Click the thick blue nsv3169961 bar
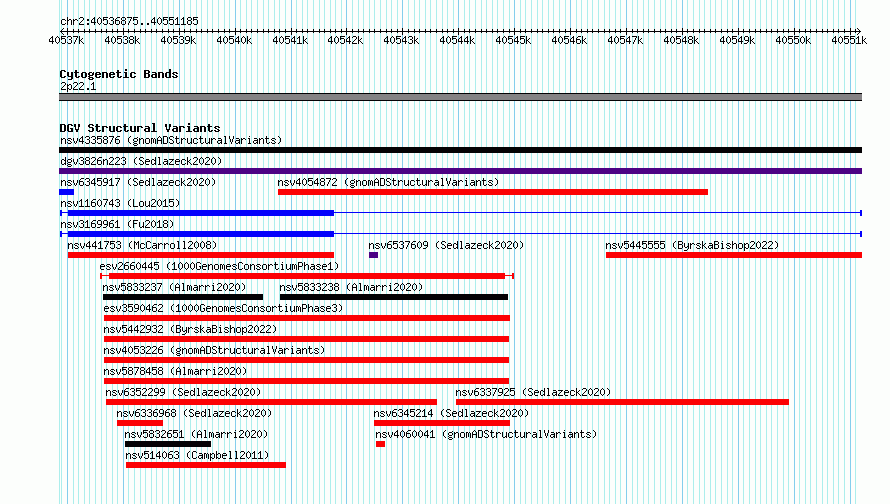 (201, 234)
